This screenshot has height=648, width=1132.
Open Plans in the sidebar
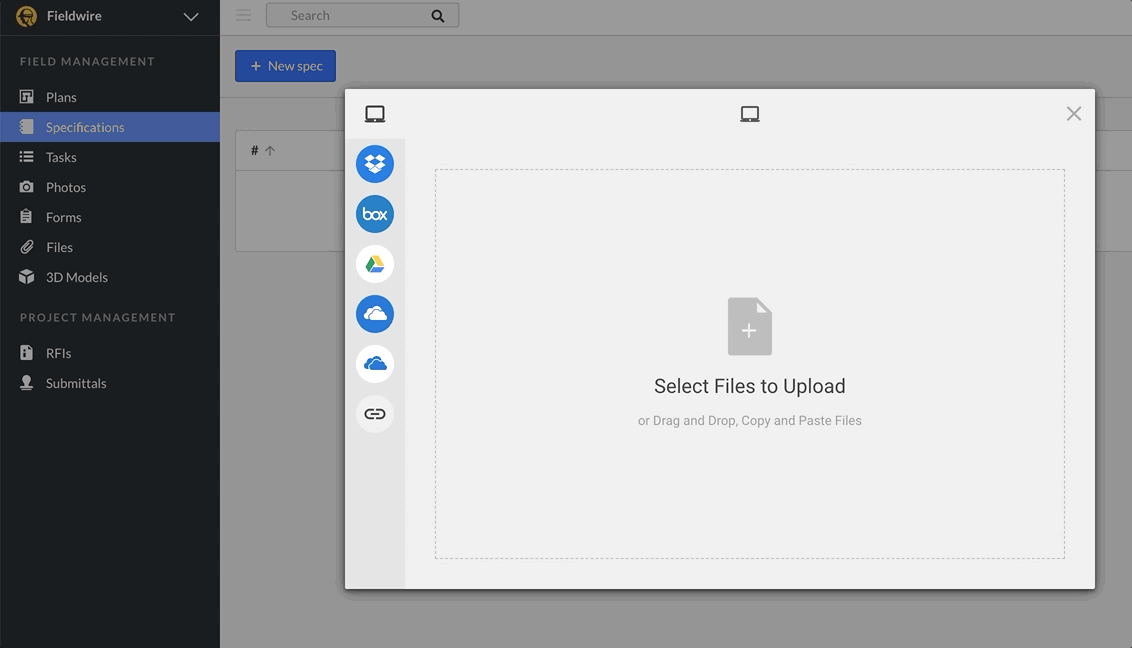tap(61, 97)
